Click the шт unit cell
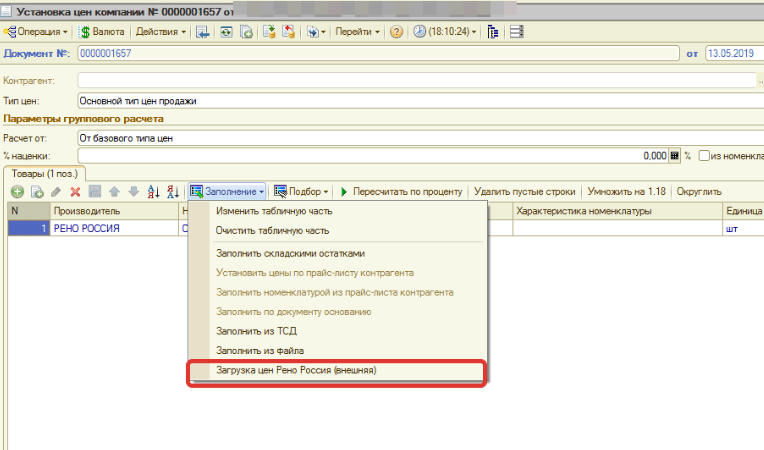This screenshot has height=450, width=764. click(x=743, y=228)
